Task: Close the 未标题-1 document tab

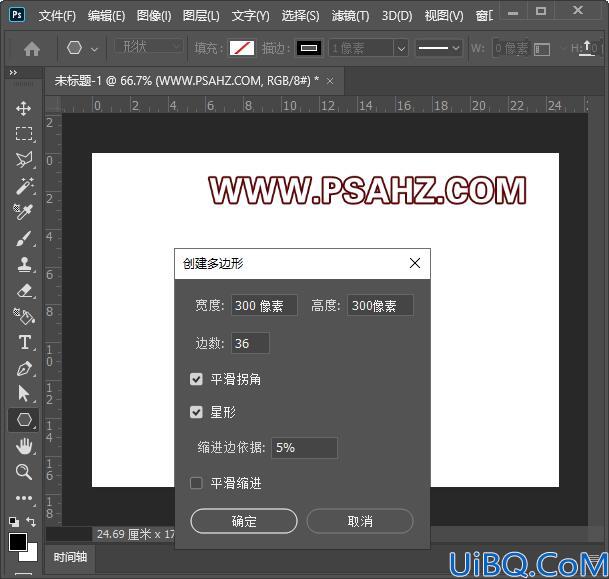Action: pyautogui.click(x=330, y=81)
